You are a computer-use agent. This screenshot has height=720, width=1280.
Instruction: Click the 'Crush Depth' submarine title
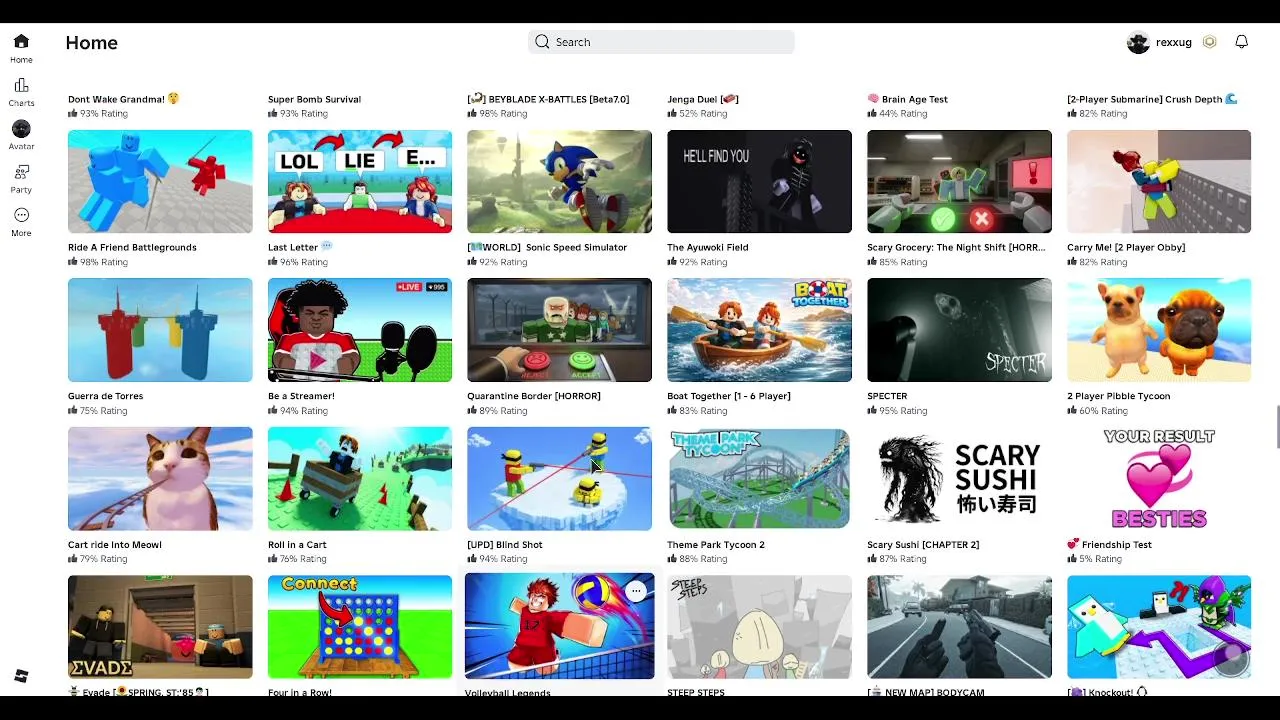1152,99
